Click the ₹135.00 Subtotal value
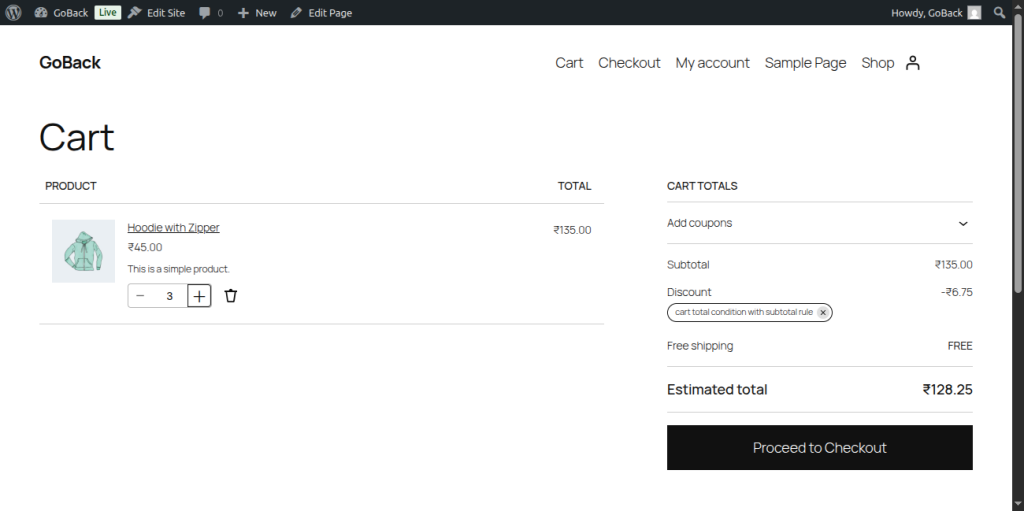The image size is (1024, 511). point(953,265)
